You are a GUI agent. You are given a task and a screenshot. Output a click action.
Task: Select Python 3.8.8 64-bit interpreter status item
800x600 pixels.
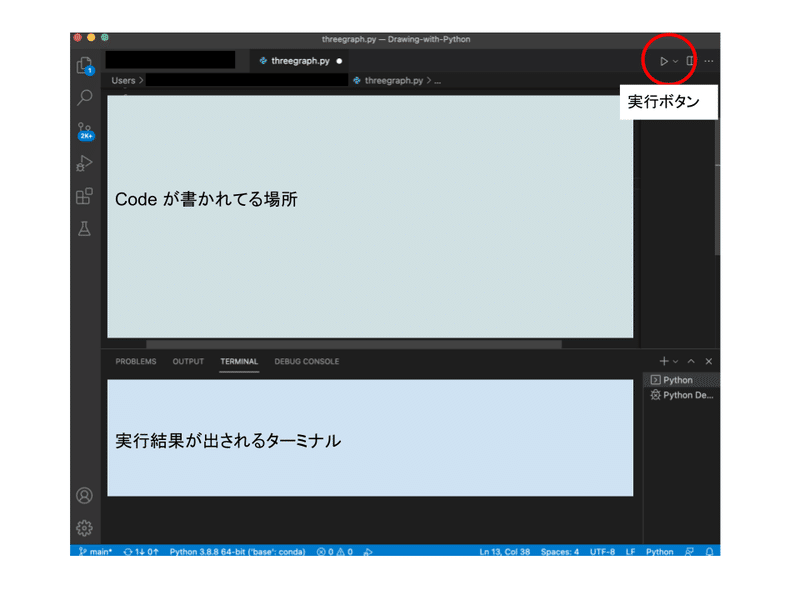point(237,552)
